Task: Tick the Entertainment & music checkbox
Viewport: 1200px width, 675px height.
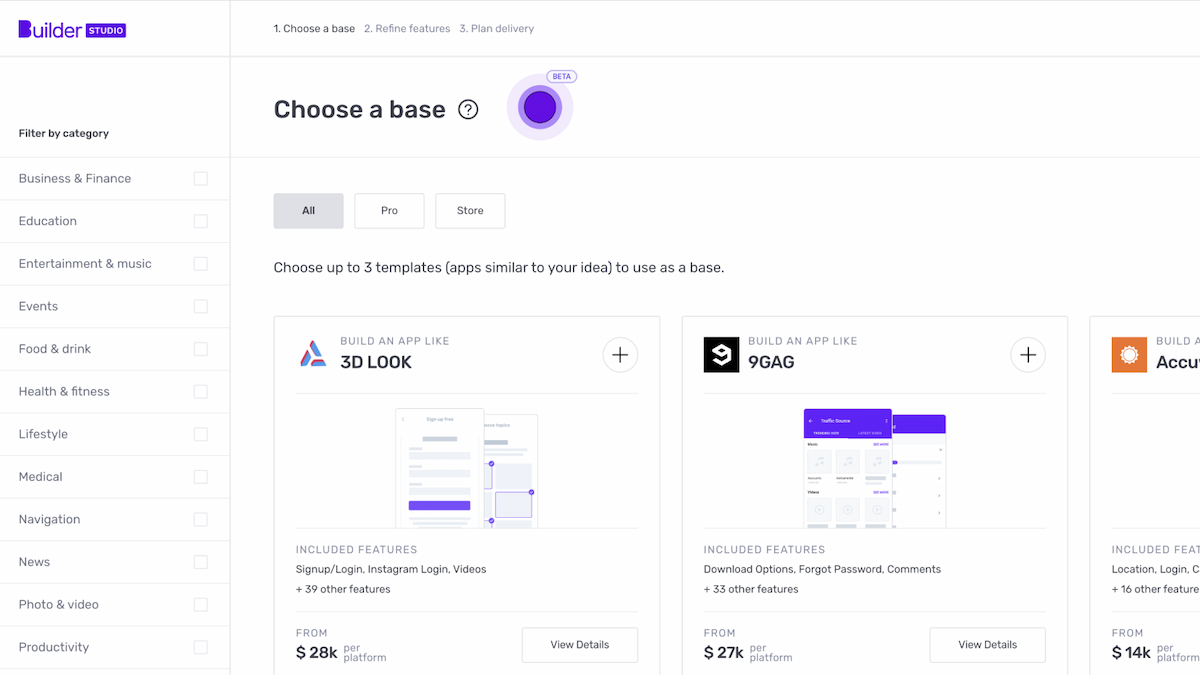Action: 201,264
